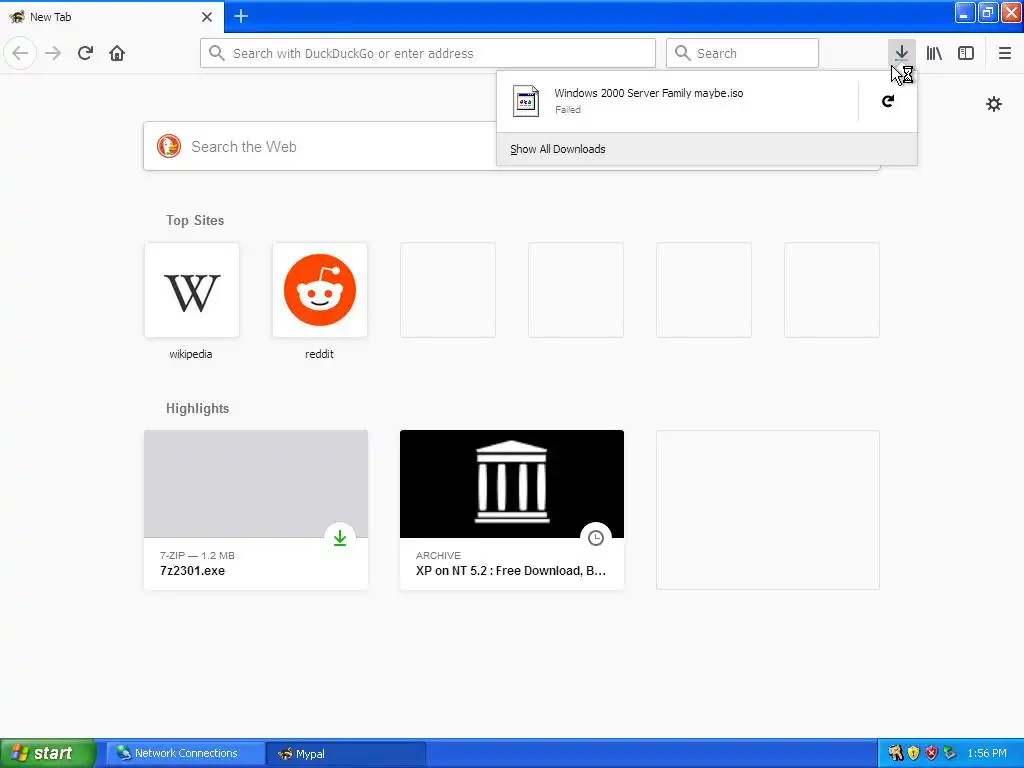The width and height of the screenshot is (1024, 768).
Task: Go back with the back arrow button
Action: 20,53
